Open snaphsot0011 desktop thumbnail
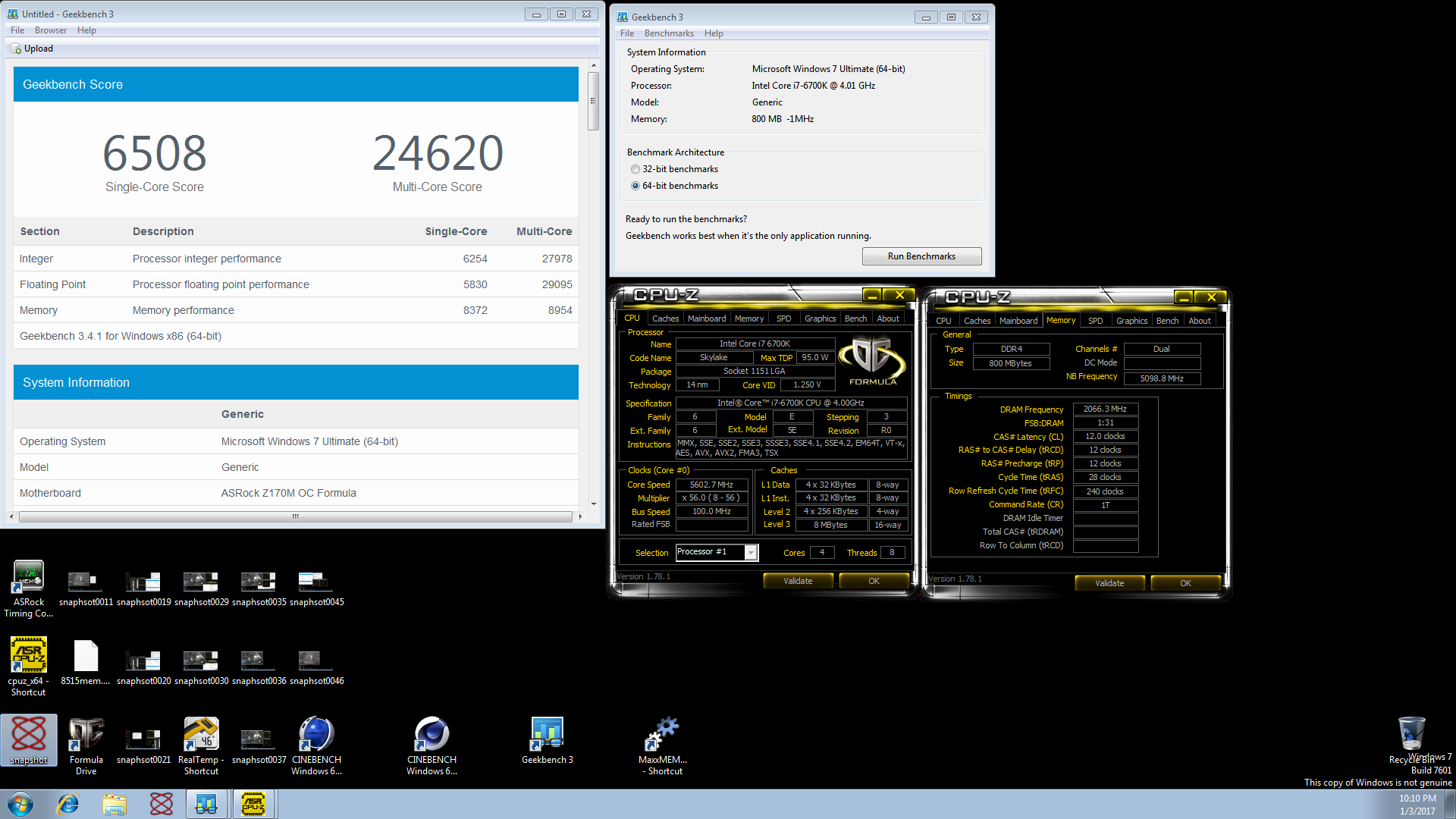This screenshot has height=819, width=1456. 86,589
